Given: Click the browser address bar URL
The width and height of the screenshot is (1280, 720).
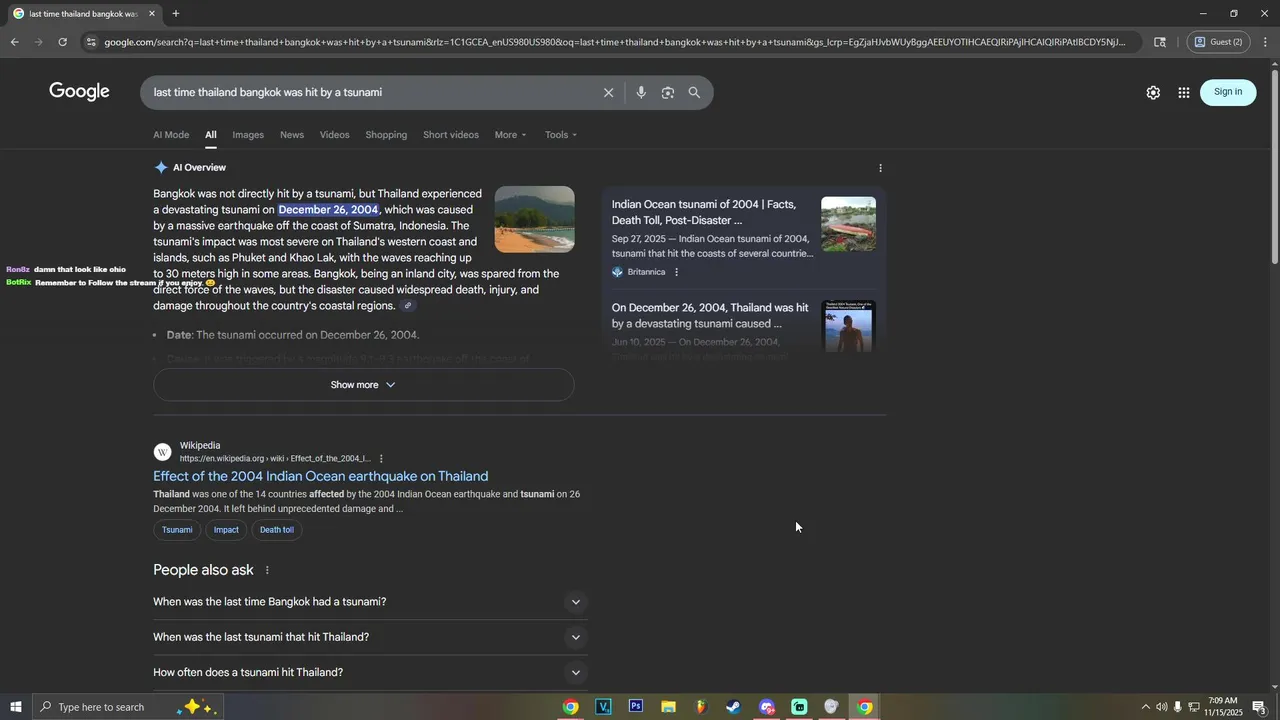Looking at the screenshot, I should click(615, 42).
